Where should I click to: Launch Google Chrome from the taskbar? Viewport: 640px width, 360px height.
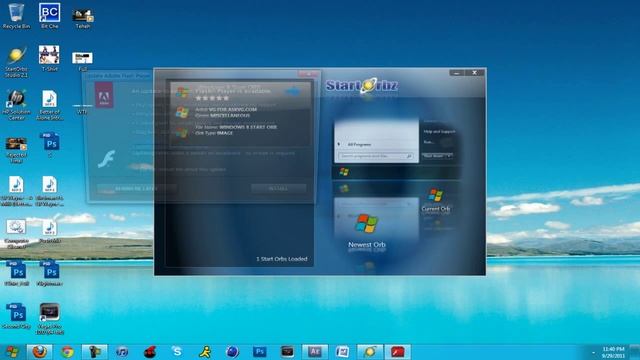coord(67,351)
